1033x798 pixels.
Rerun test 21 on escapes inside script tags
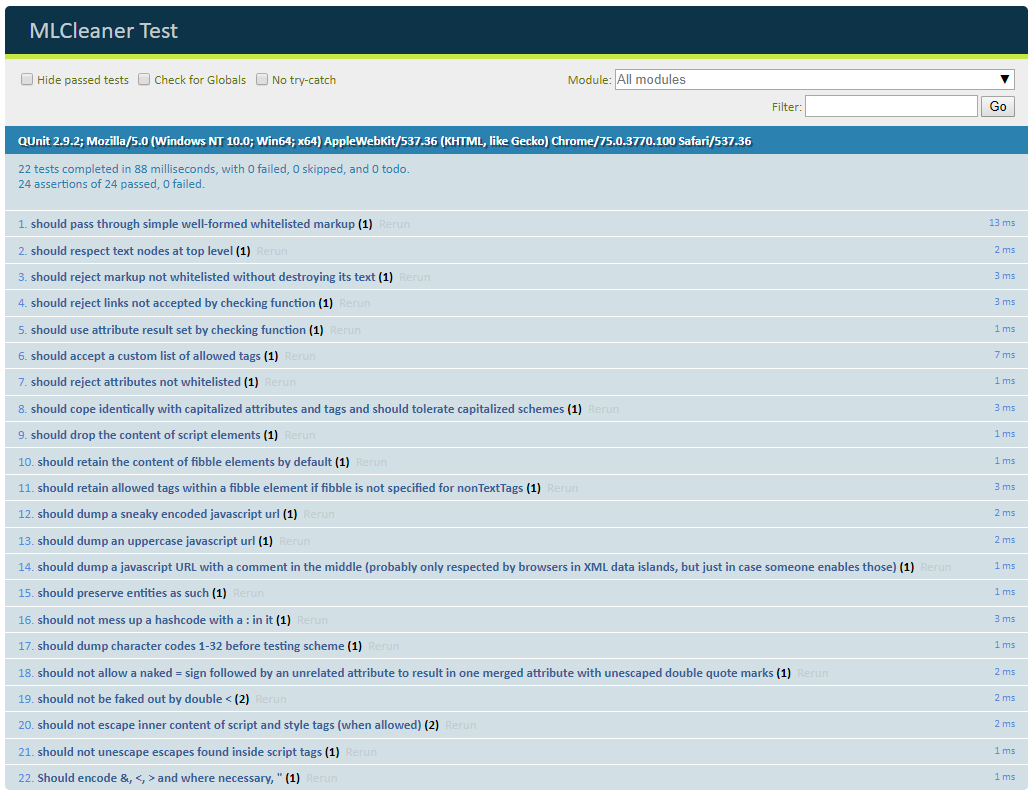click(361, 752)
